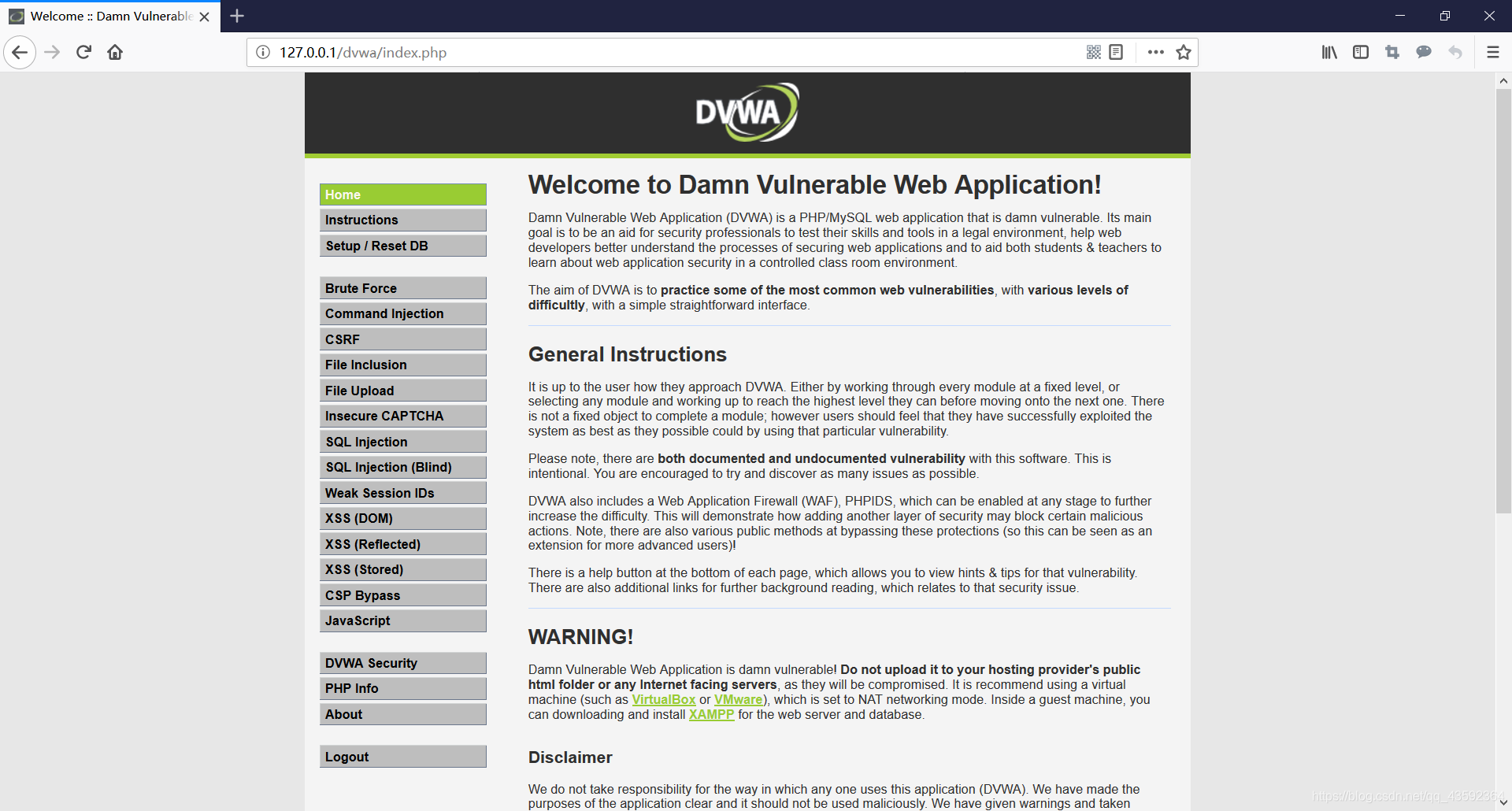The image size is (1512, 811).
Task: Open the Library icon in toolbar
Action: [x=1329, y=53]
